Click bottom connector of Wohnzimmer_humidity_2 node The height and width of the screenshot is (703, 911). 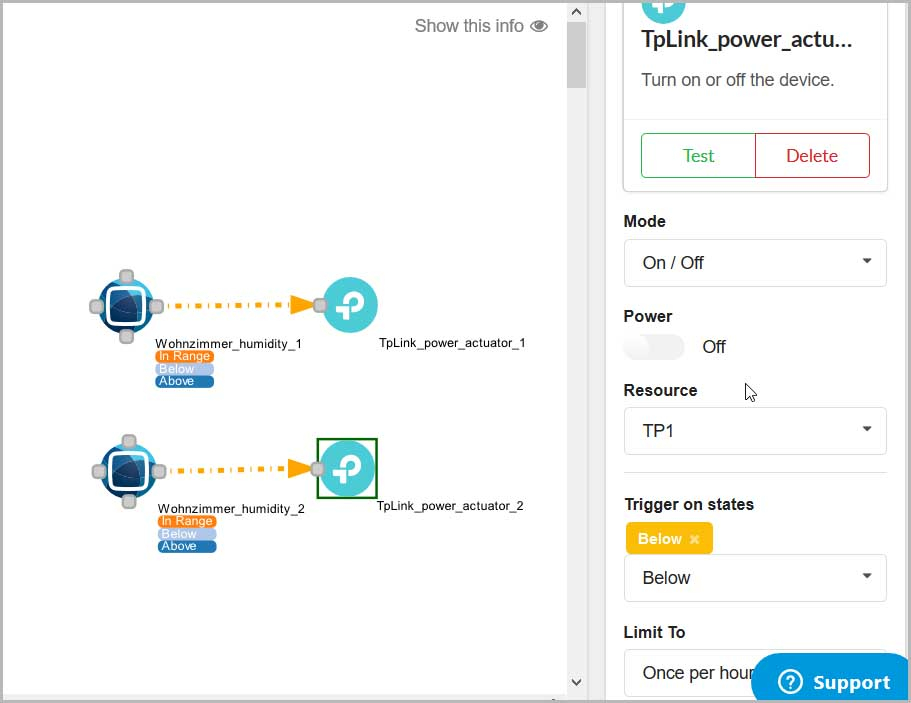129,501
